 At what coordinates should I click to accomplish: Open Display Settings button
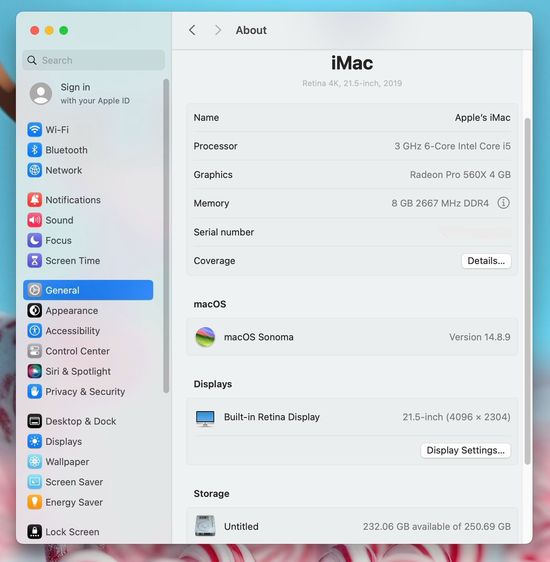(465, 450)
